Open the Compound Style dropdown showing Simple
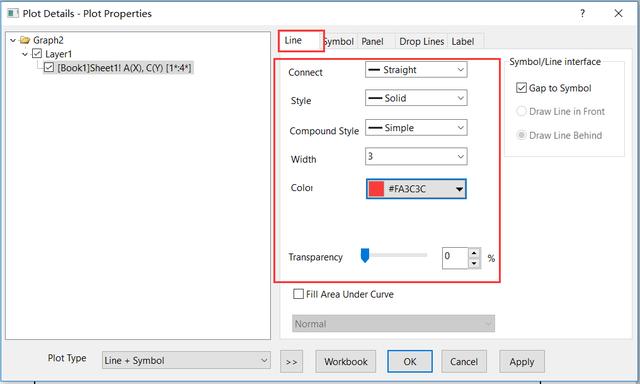Screen dimensions: 640x384 coord(416,128)
